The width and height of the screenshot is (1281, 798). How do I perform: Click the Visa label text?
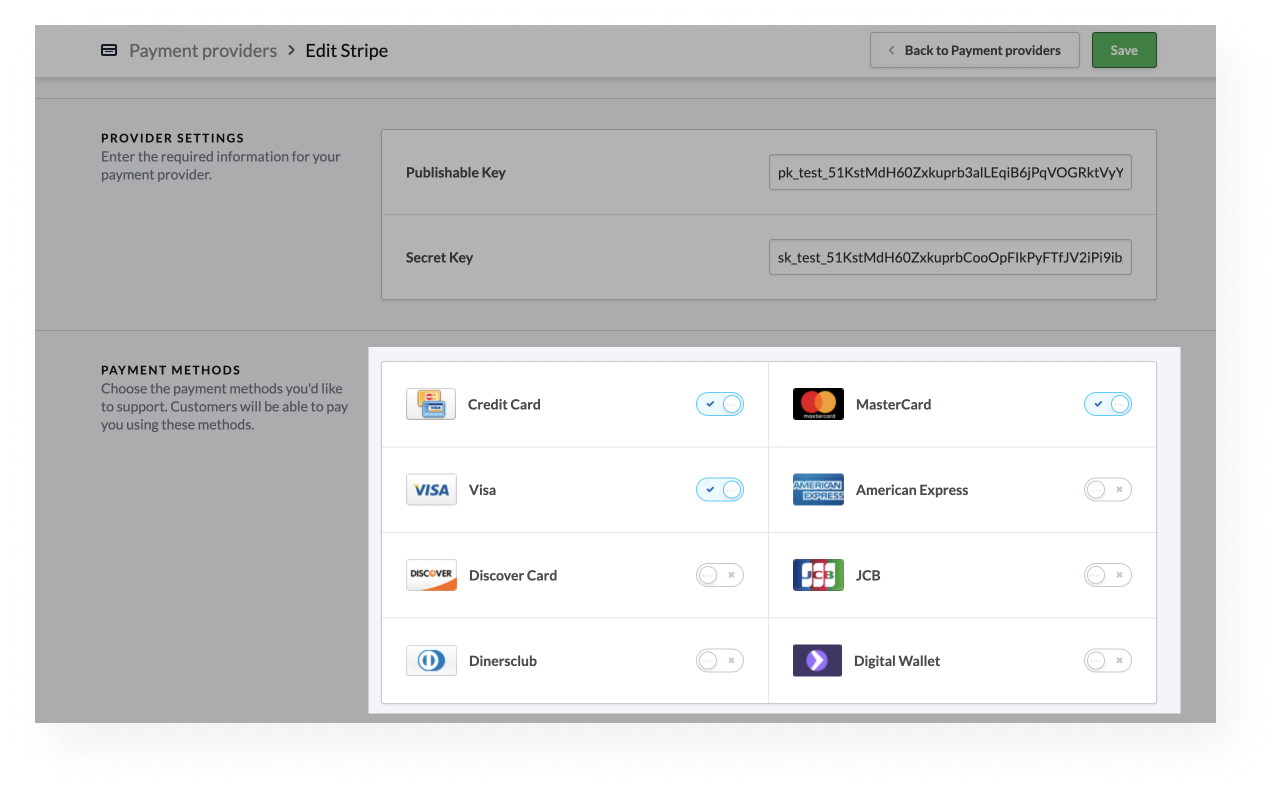coord(482,490)
